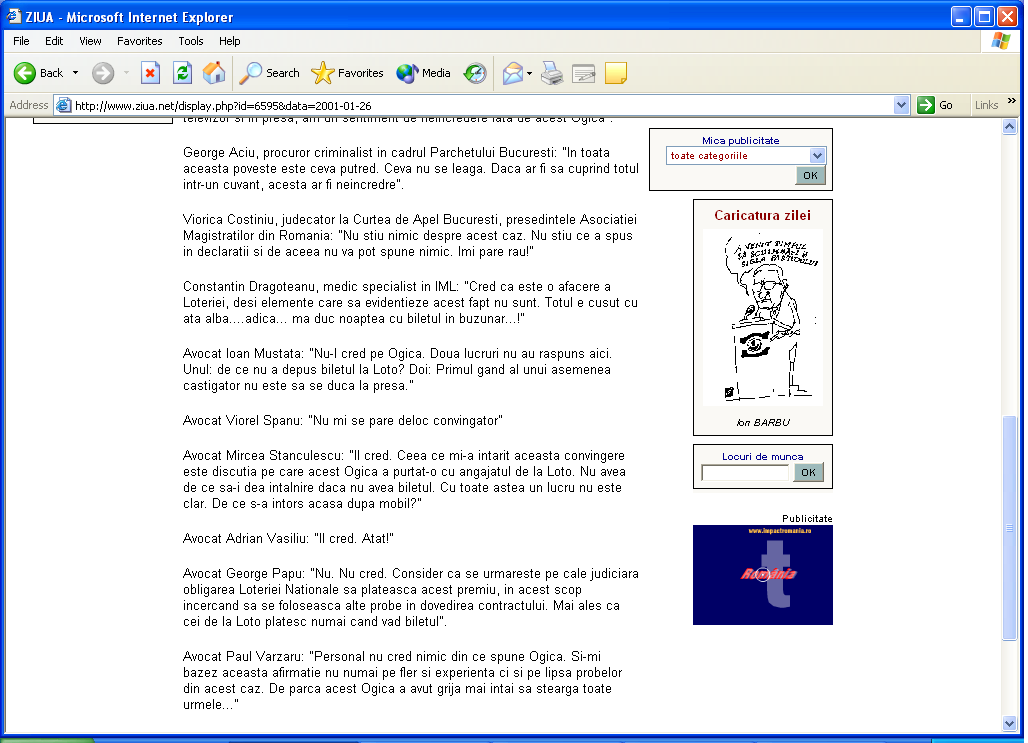Click OK under Mica publicitate

tap(810, 176)
